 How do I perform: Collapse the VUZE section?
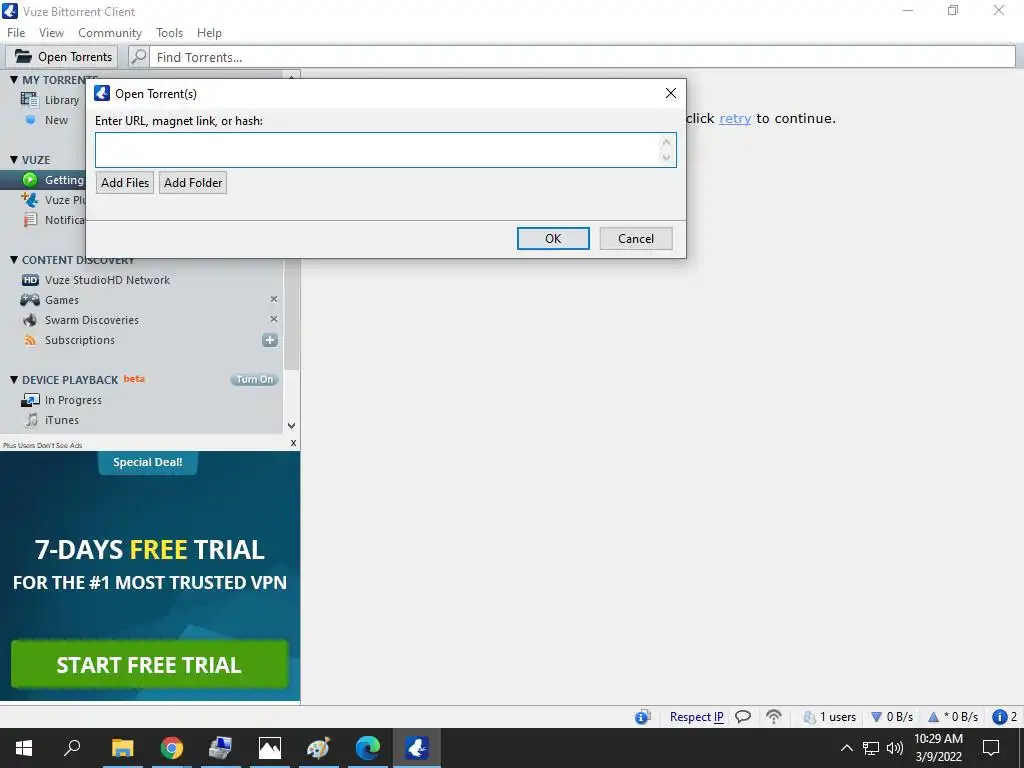[14, 159]
